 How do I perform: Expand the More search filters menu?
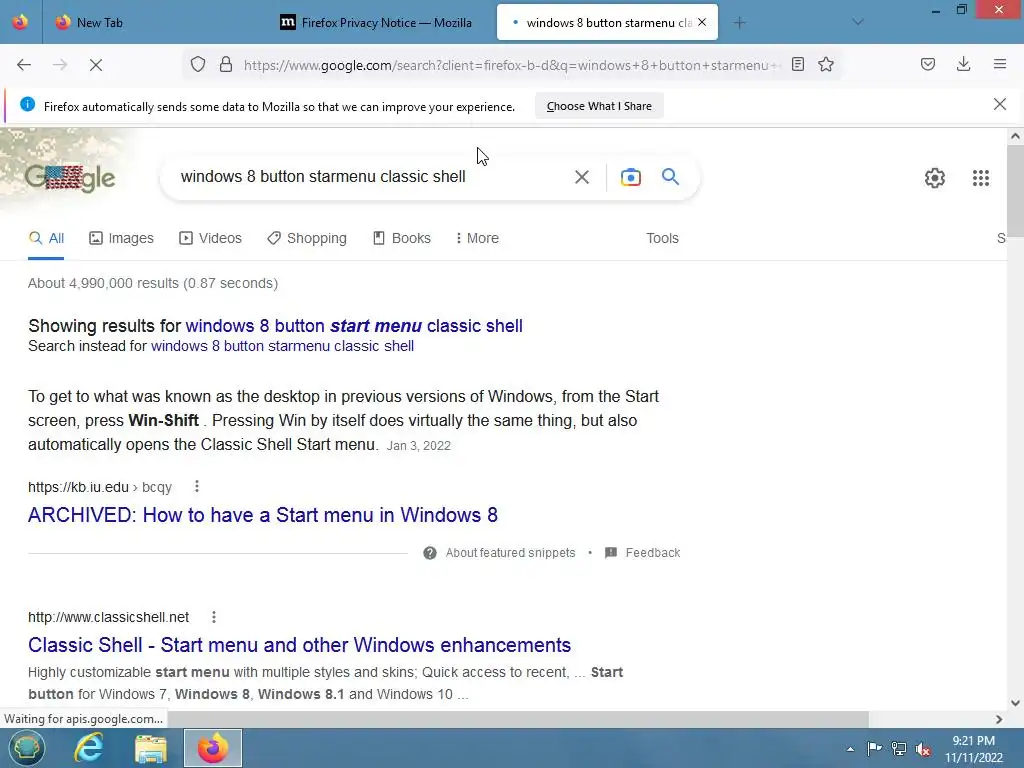tap(477, 238)
